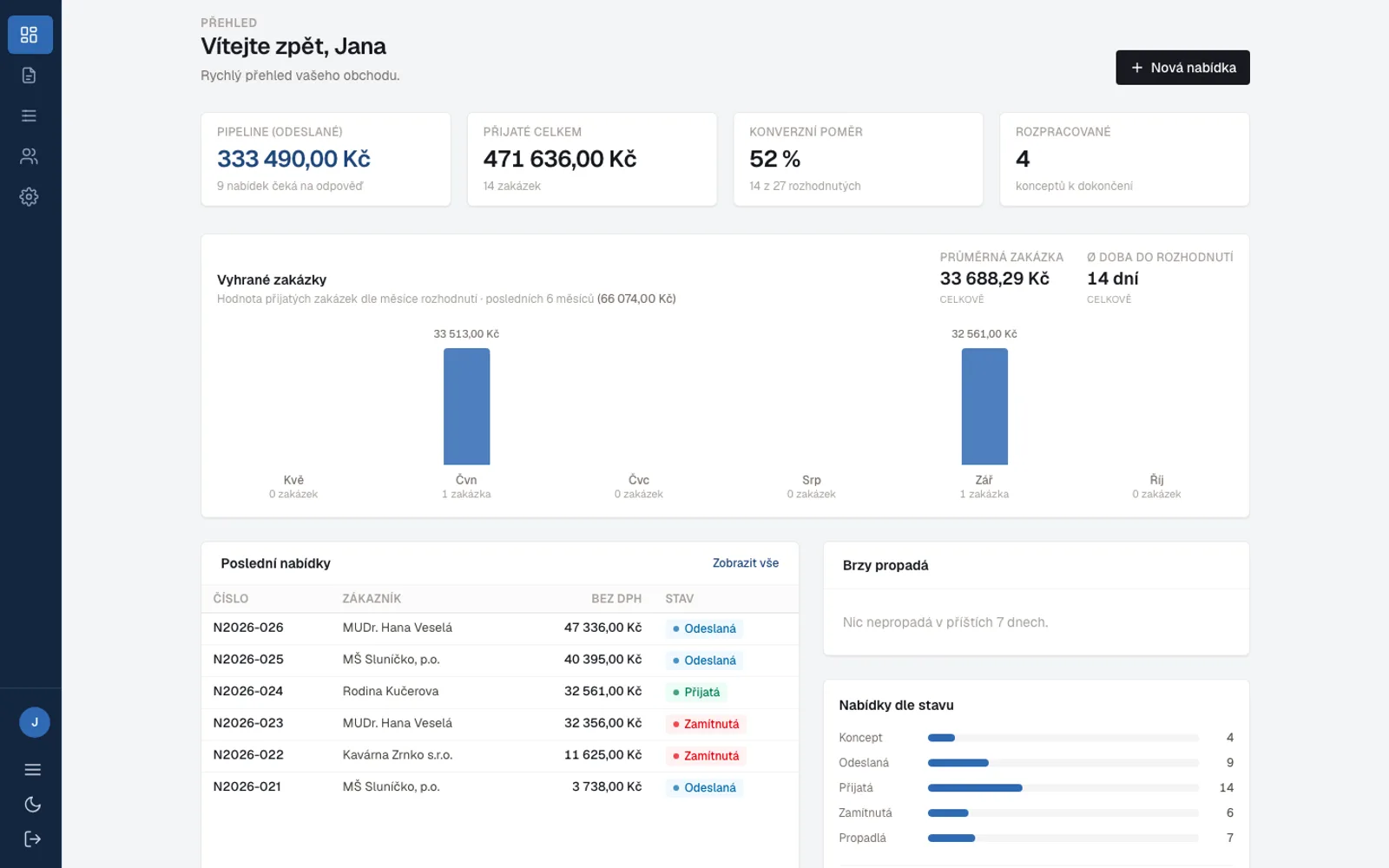1389x868 pixels.
Task: Click customer Rodina Kučerova
Action: (x=391, y=692)
